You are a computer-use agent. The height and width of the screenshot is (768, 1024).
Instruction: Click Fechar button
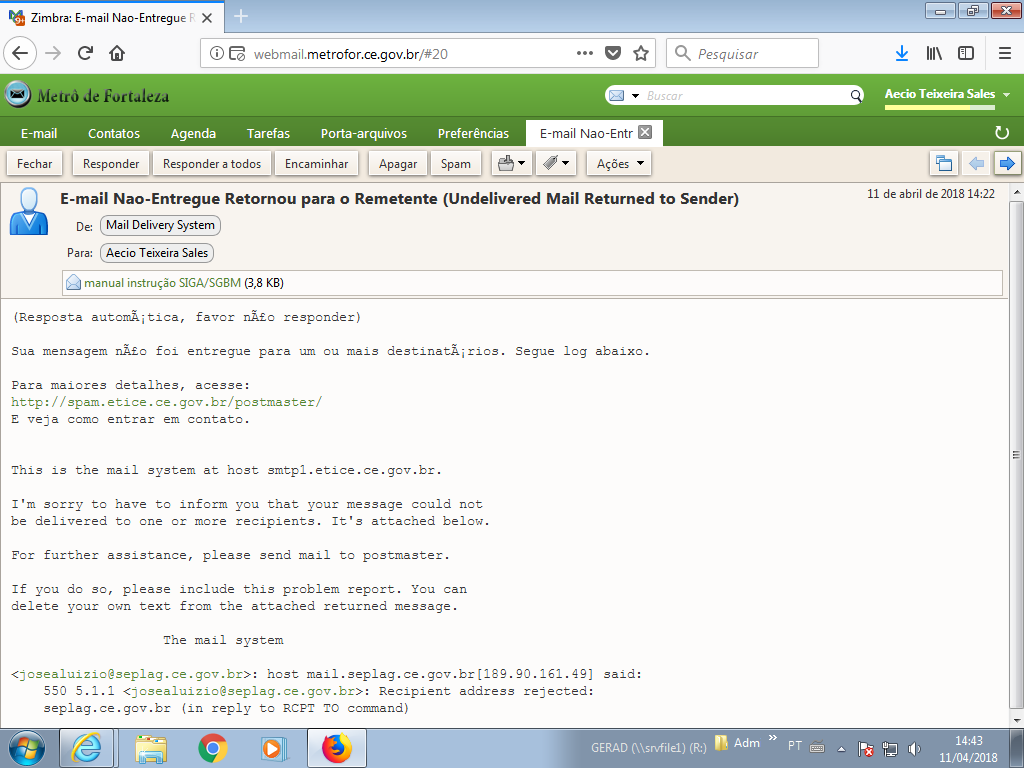click(x=35, y=163)
